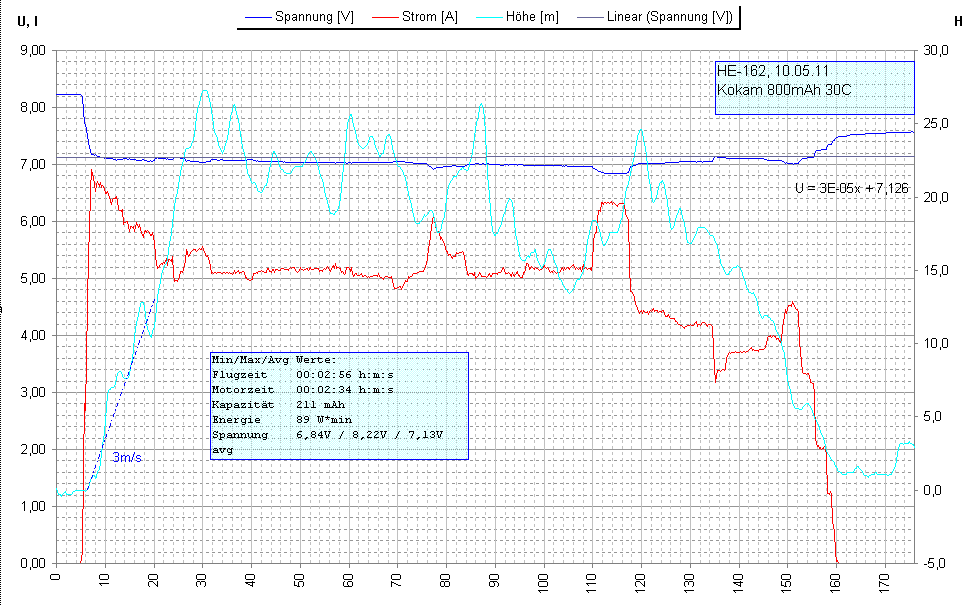Image resolution: width=972 pixels, height=606 pixels.
Task: Click the H right axis title
Action: pyautogui.click(x=959, y=17)
